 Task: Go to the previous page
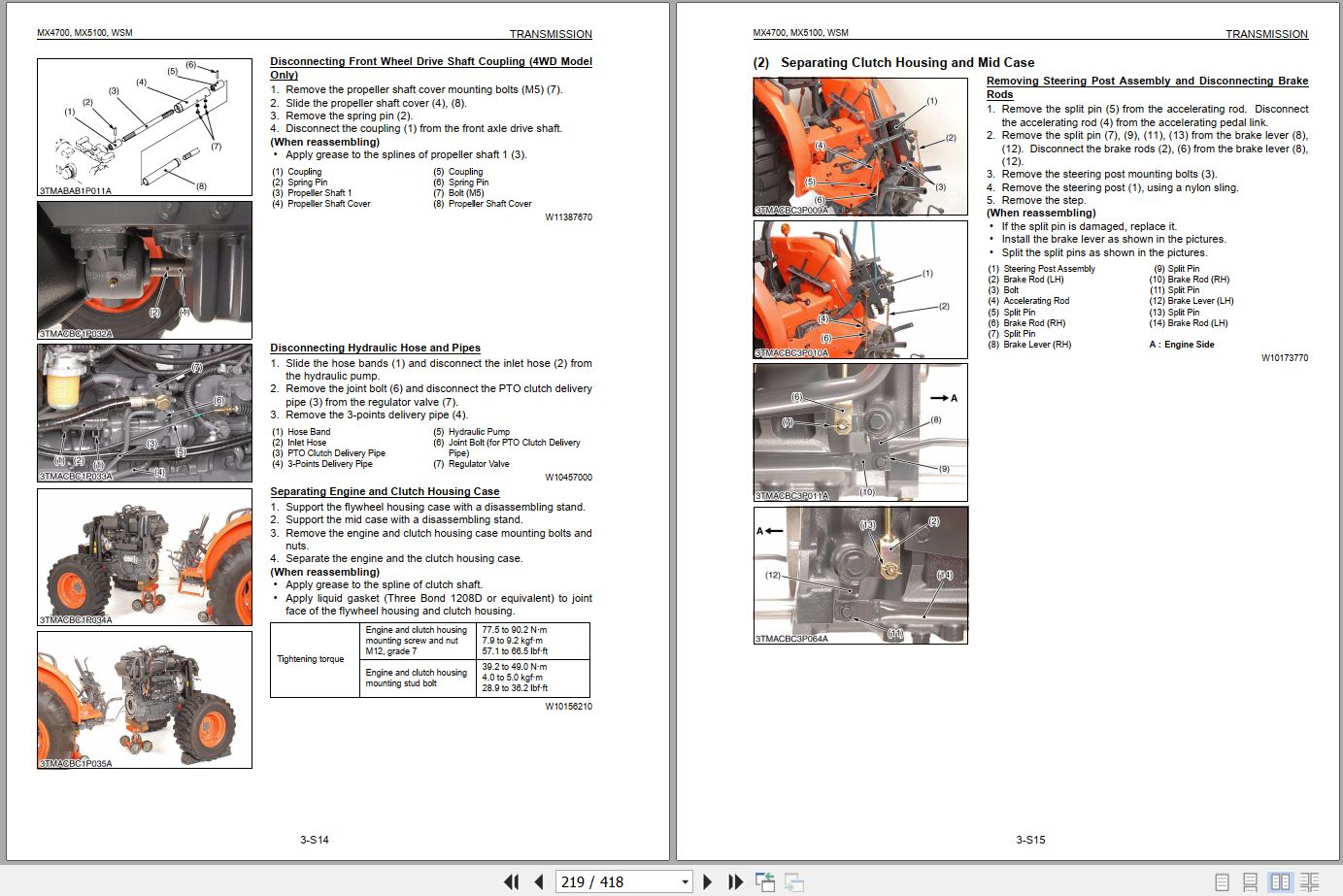click(x=539, y=881)
